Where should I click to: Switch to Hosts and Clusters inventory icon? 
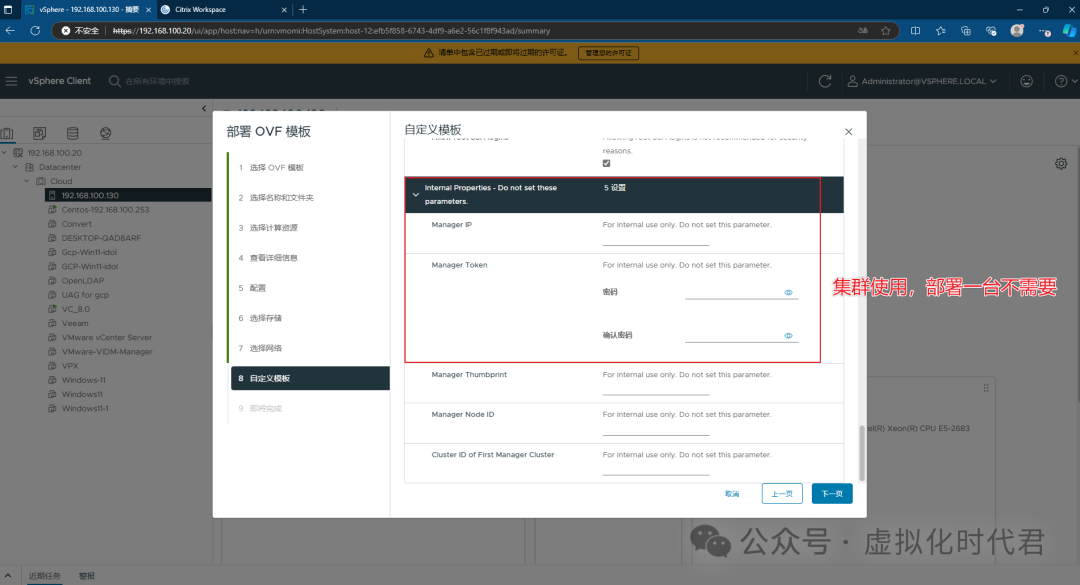click(8, 134)
